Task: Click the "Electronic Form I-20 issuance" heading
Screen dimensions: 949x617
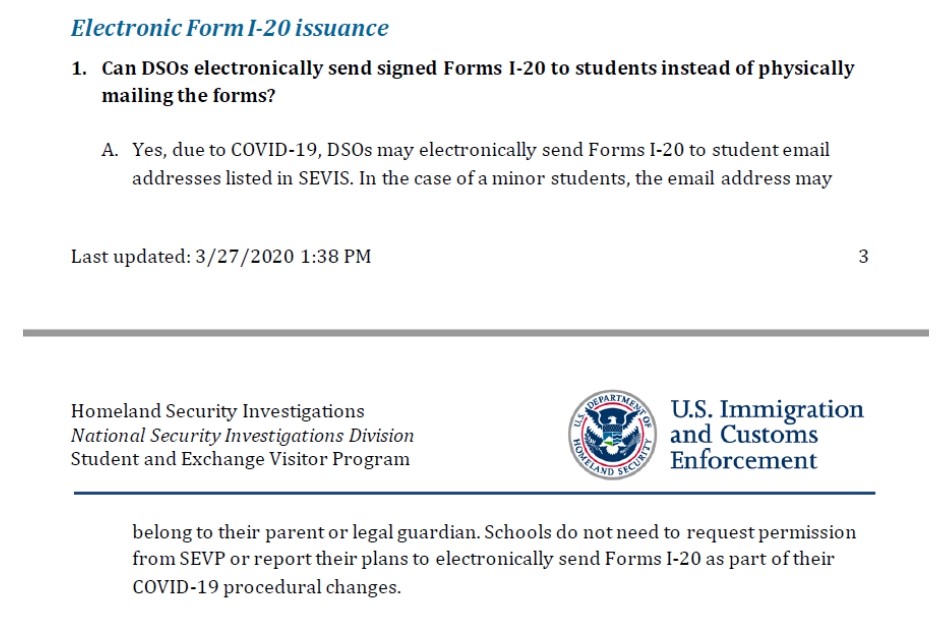Action: [x=229, y=28]
